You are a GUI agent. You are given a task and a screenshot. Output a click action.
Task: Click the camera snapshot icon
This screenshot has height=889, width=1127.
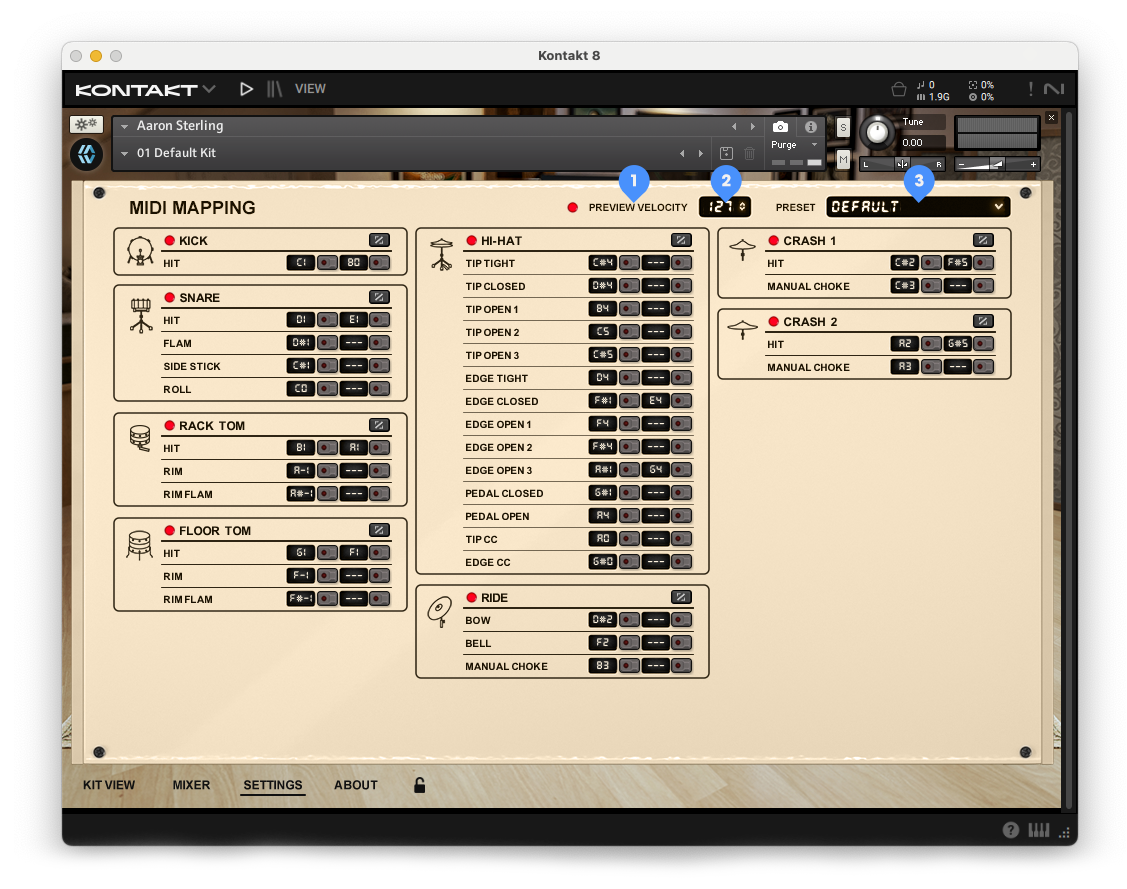781,127
